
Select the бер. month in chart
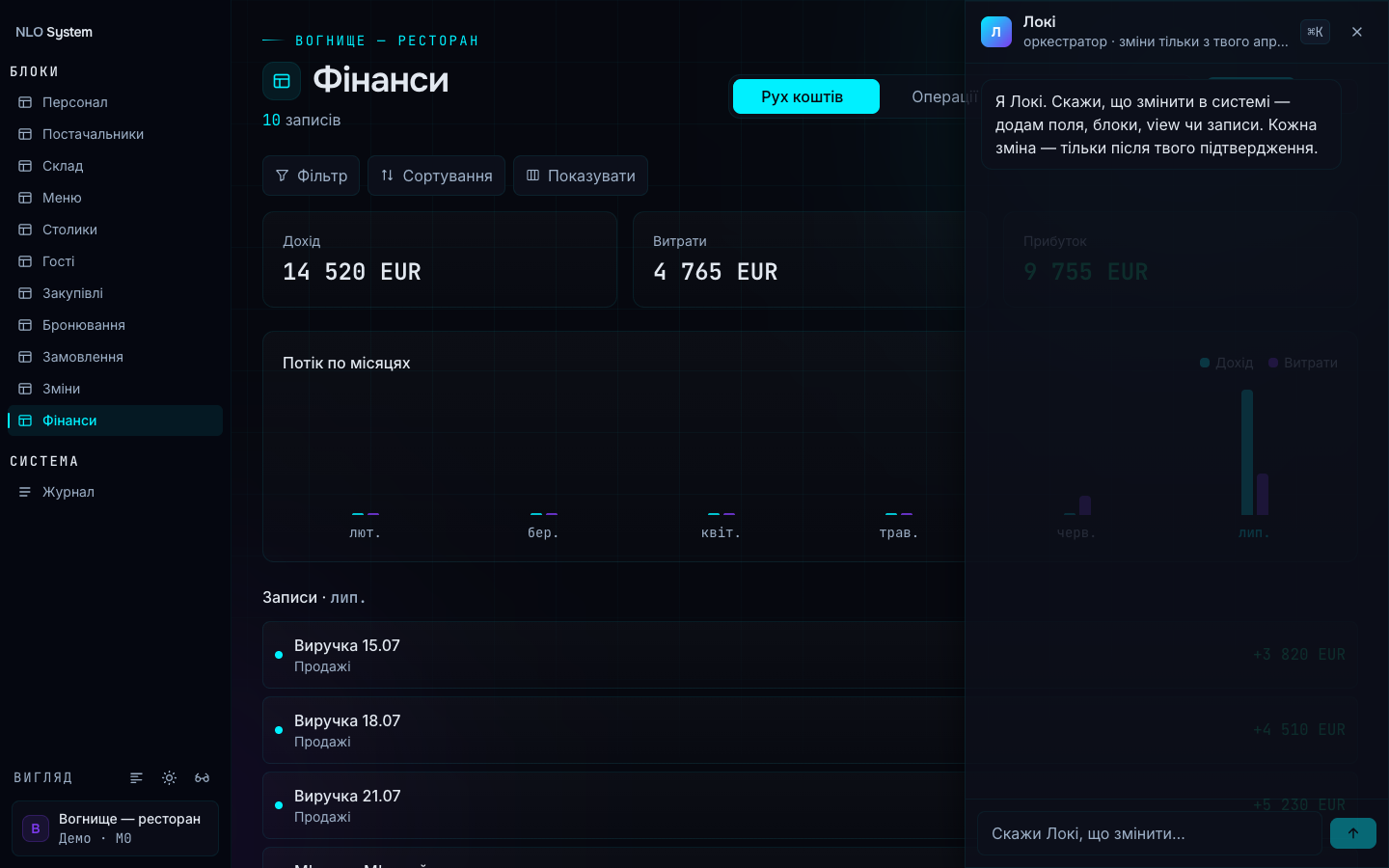[x=544, y=532]
